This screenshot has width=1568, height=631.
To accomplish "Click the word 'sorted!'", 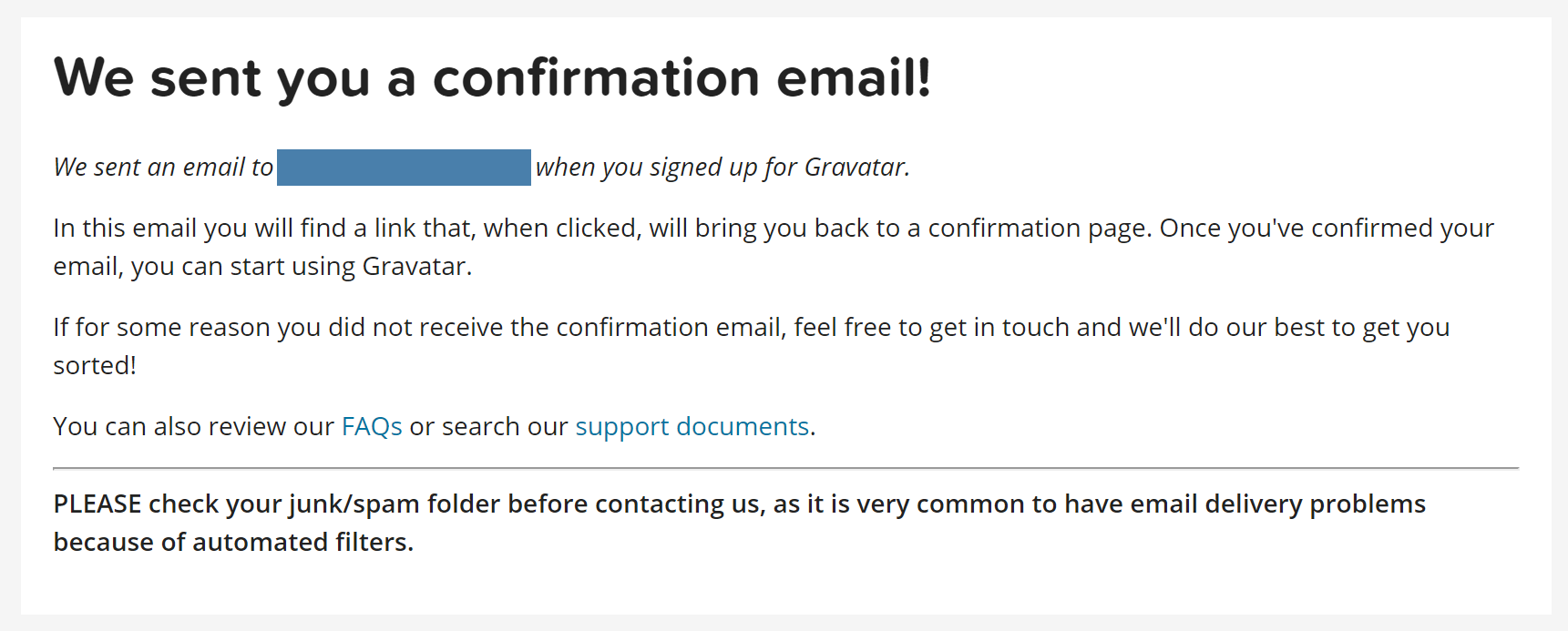I will 95,365.
